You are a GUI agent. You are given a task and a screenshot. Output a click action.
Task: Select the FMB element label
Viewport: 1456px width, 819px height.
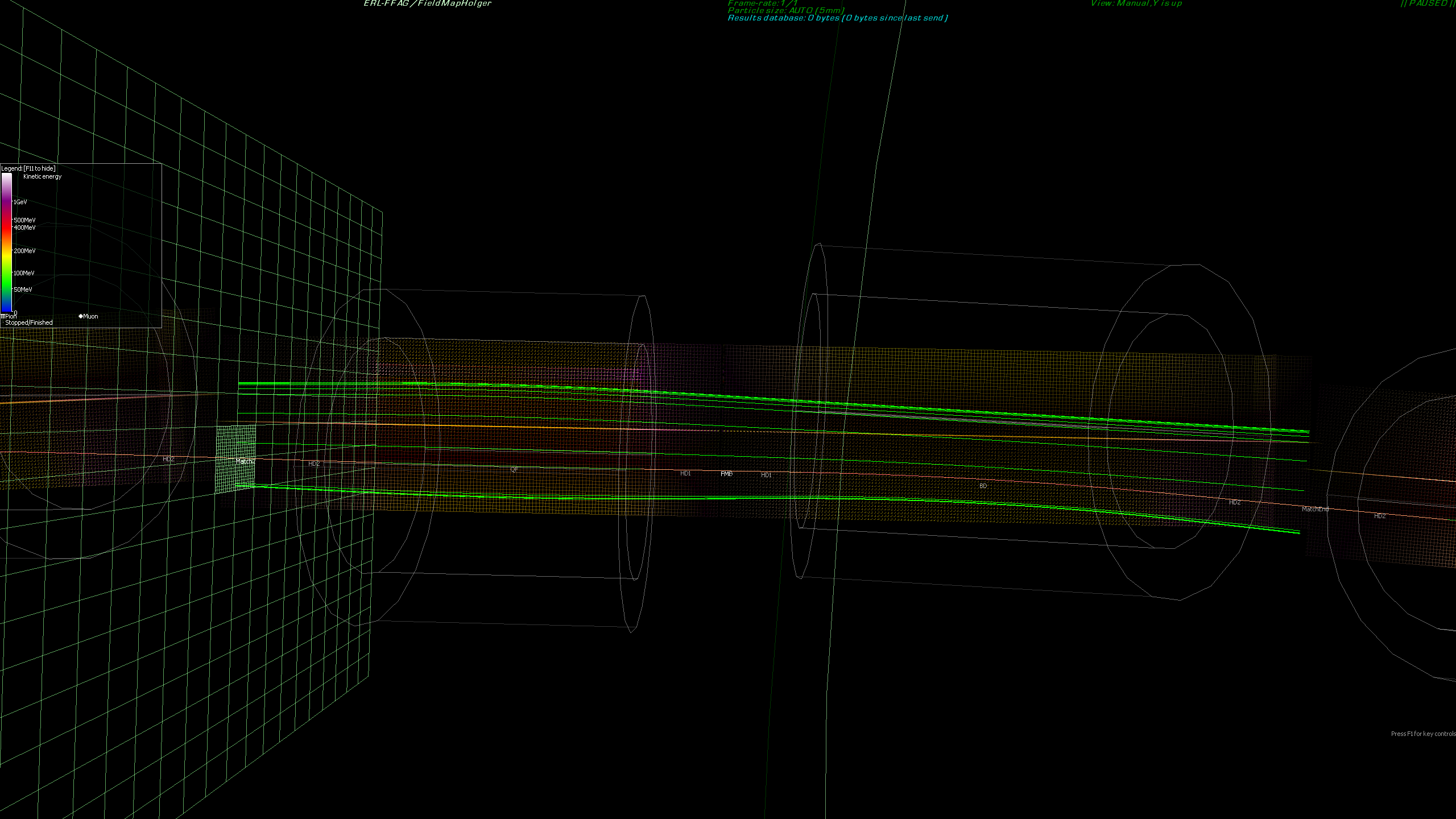pyautogui.click(x=726, y=474)
